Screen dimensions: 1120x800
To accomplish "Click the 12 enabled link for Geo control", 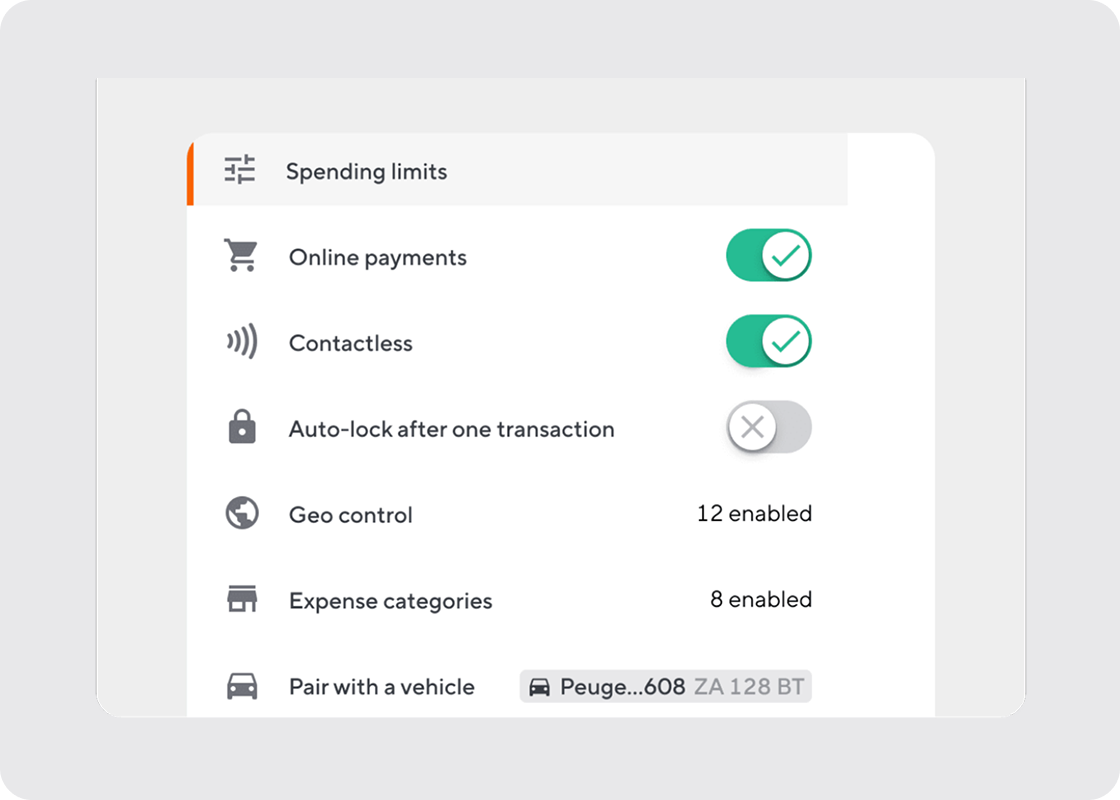I will click(x=755, y=514).
